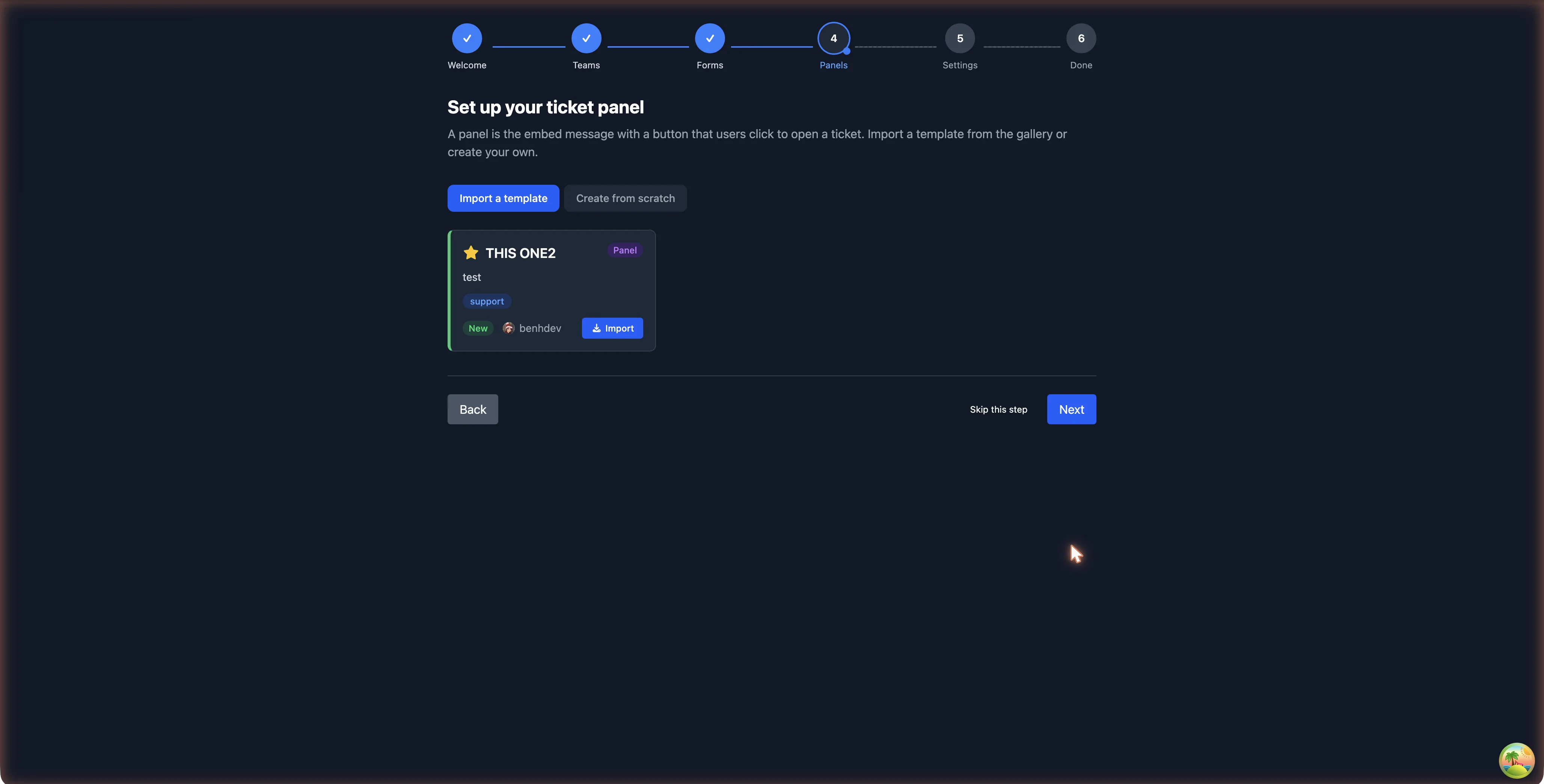
Task: Click the card description "test"
Action: [x=471, y=277]
